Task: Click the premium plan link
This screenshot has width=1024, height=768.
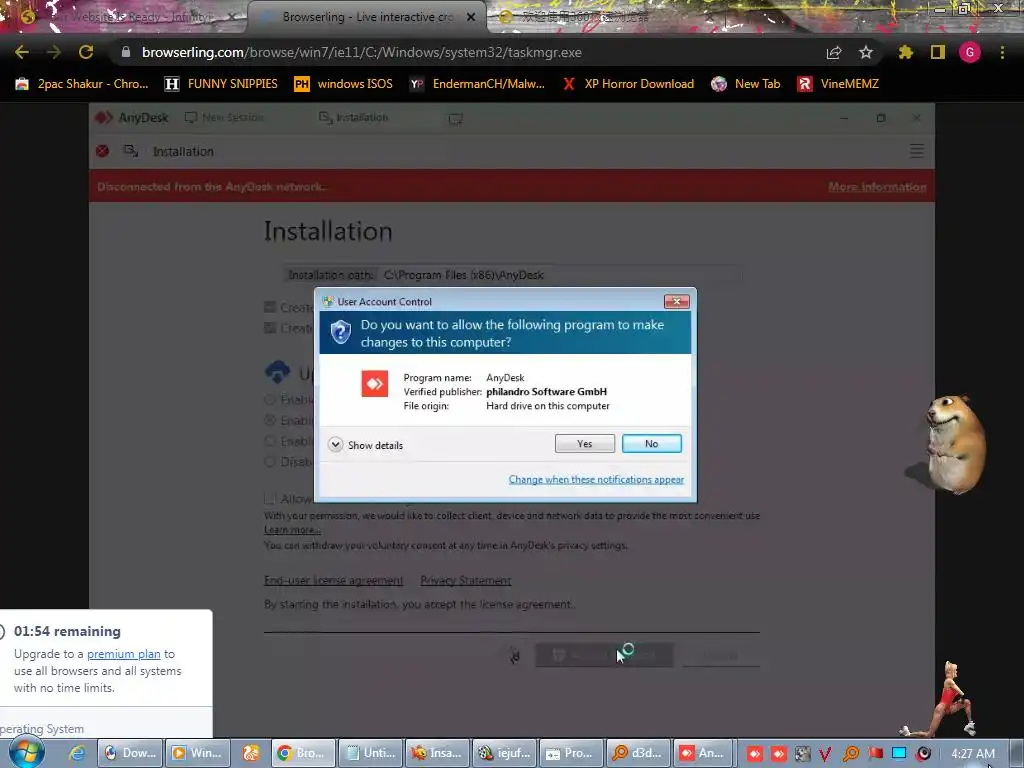Action: tap(123, 654)
